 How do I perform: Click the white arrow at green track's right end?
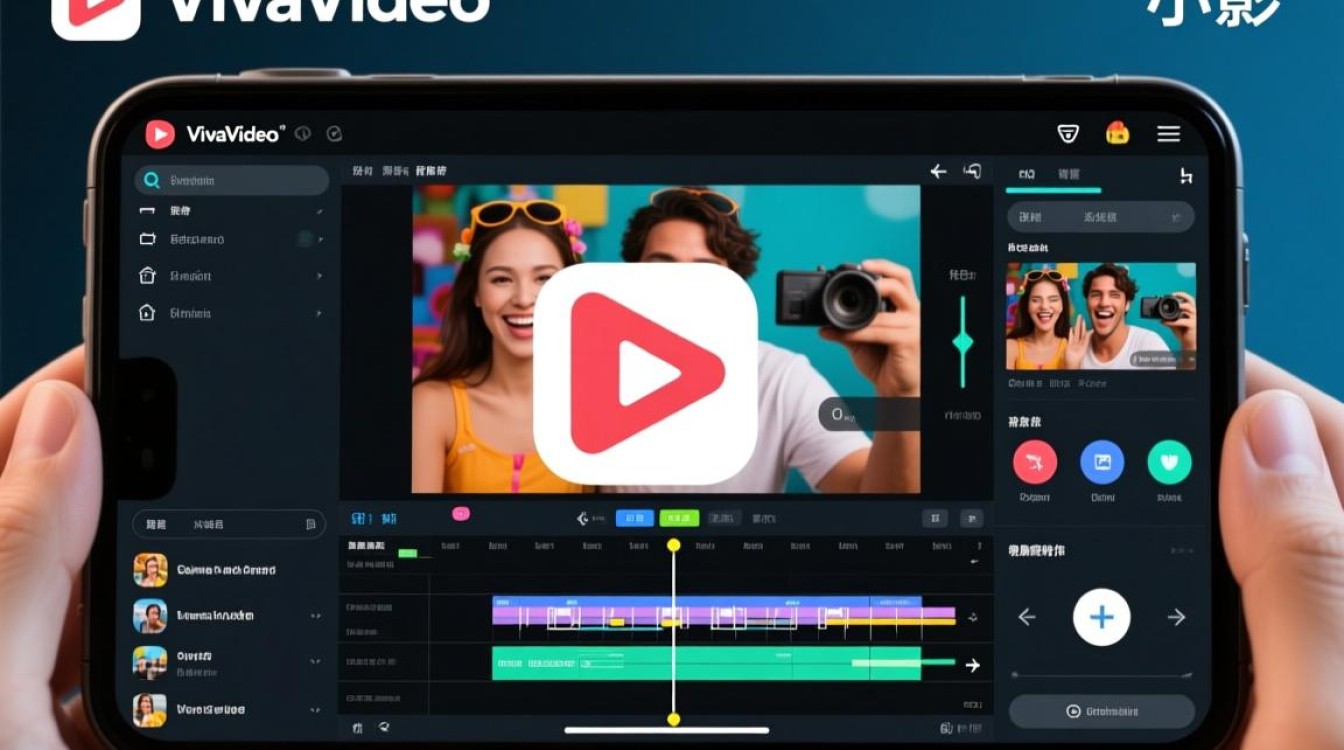tap(972, 665)
